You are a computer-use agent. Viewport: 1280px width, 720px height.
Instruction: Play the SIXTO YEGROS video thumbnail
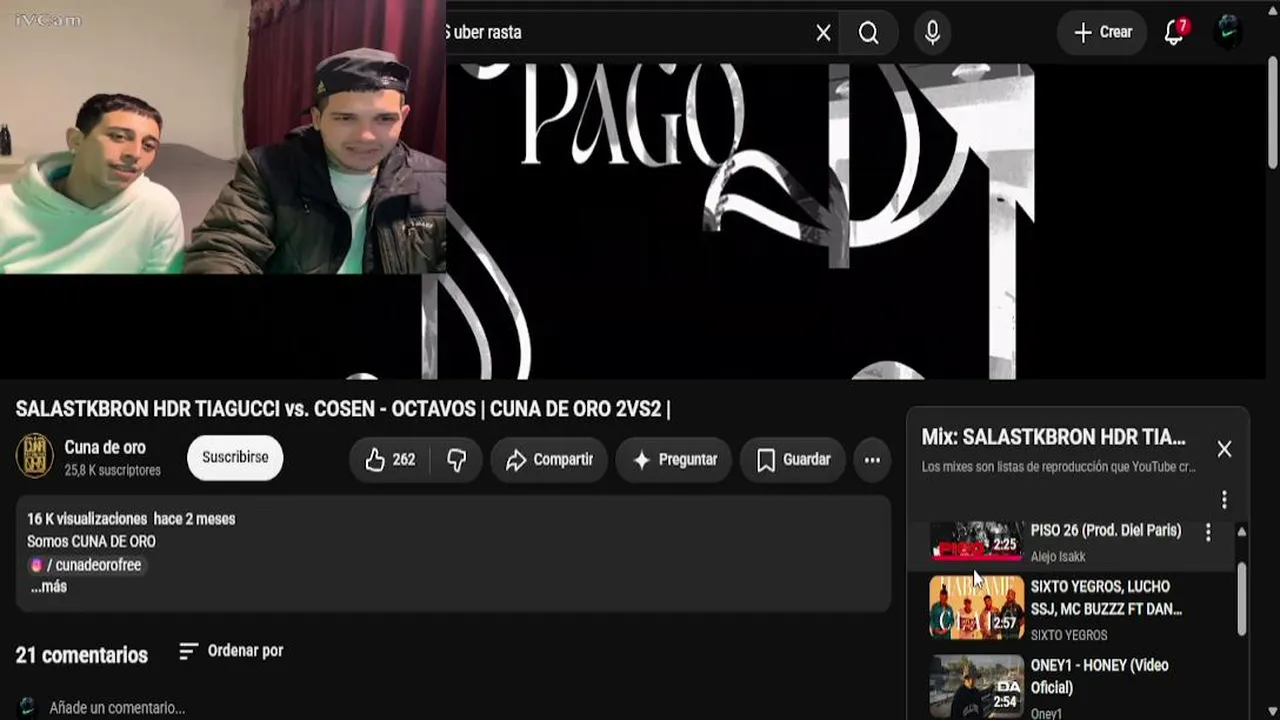976,607
